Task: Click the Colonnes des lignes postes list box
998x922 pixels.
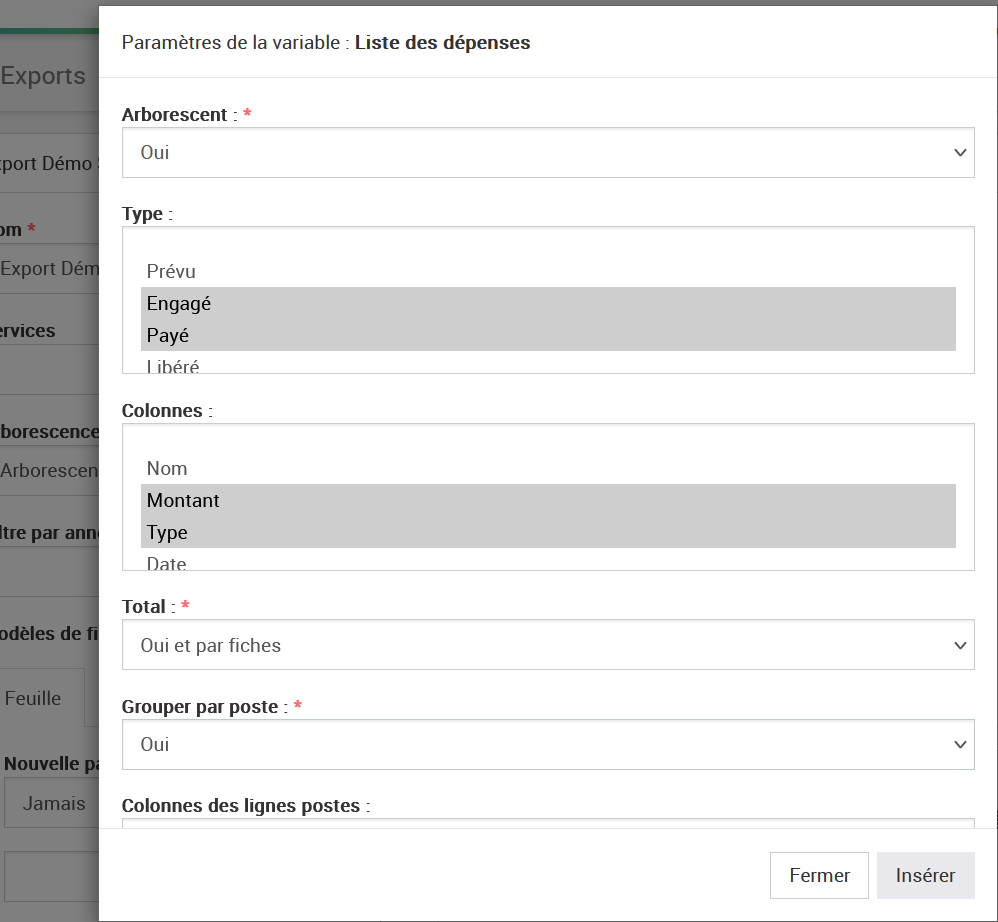Action: click(547, 823)
